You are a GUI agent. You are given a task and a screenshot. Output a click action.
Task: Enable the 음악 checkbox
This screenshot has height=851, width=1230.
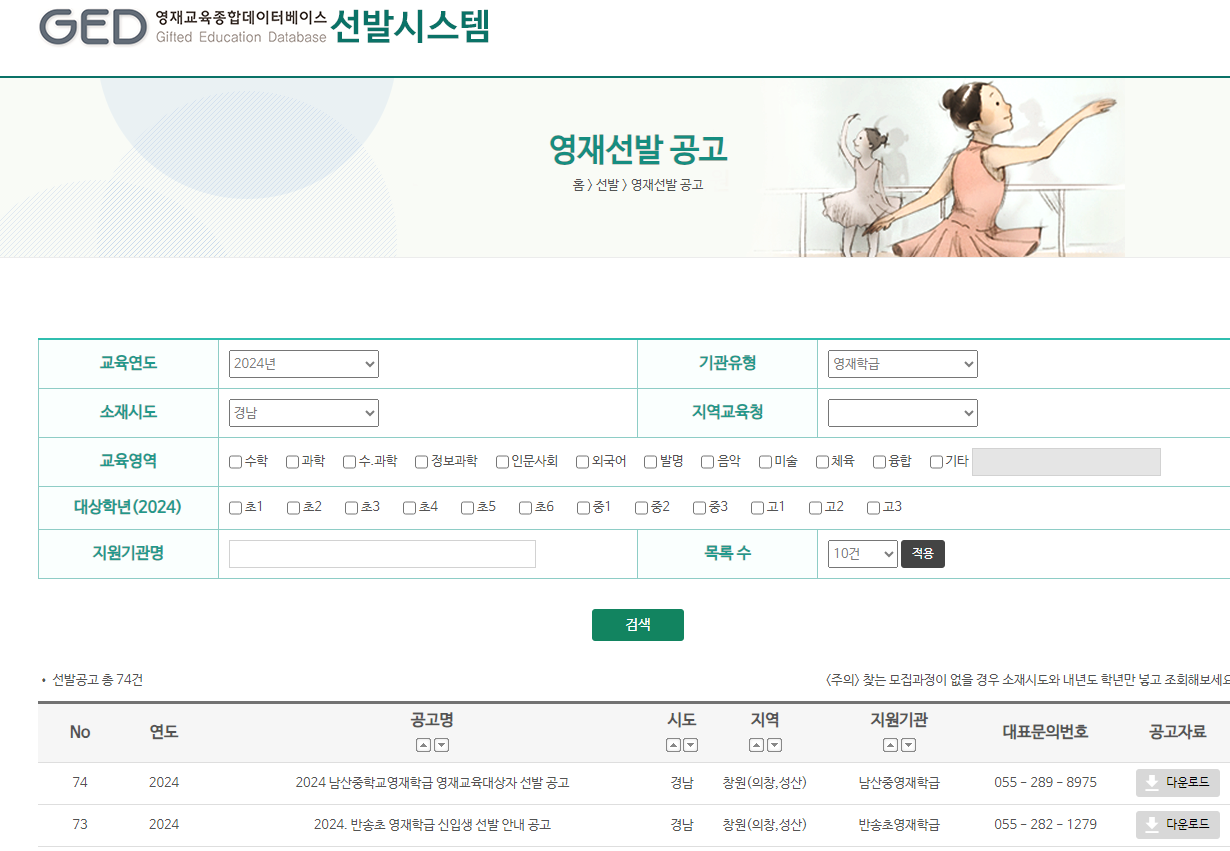[708, 462]
